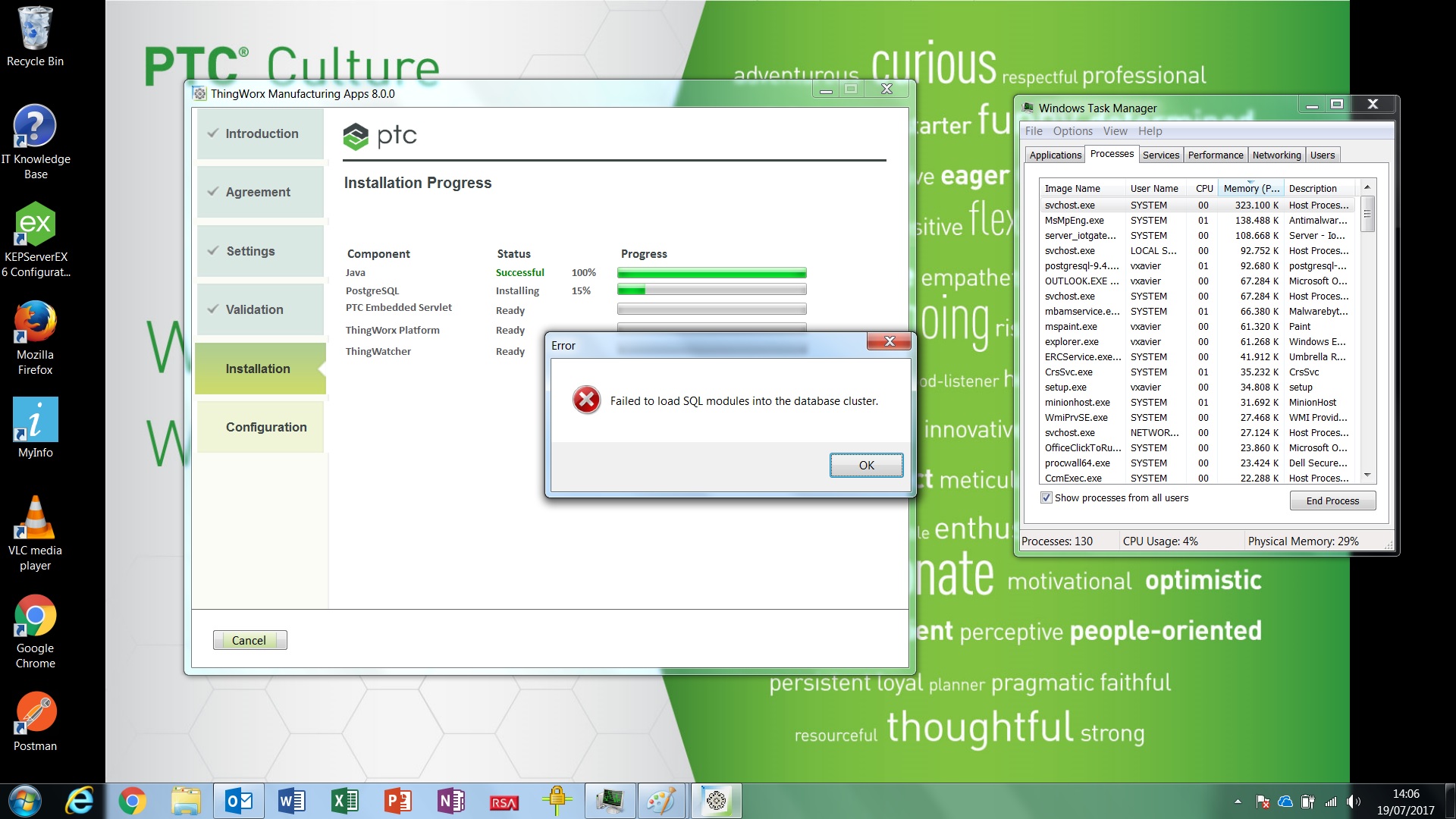Image resolution: width=1456 pixels, height=819 pixels.
Task: Open the MyInfo desktop shortcut
Action: 35,428
